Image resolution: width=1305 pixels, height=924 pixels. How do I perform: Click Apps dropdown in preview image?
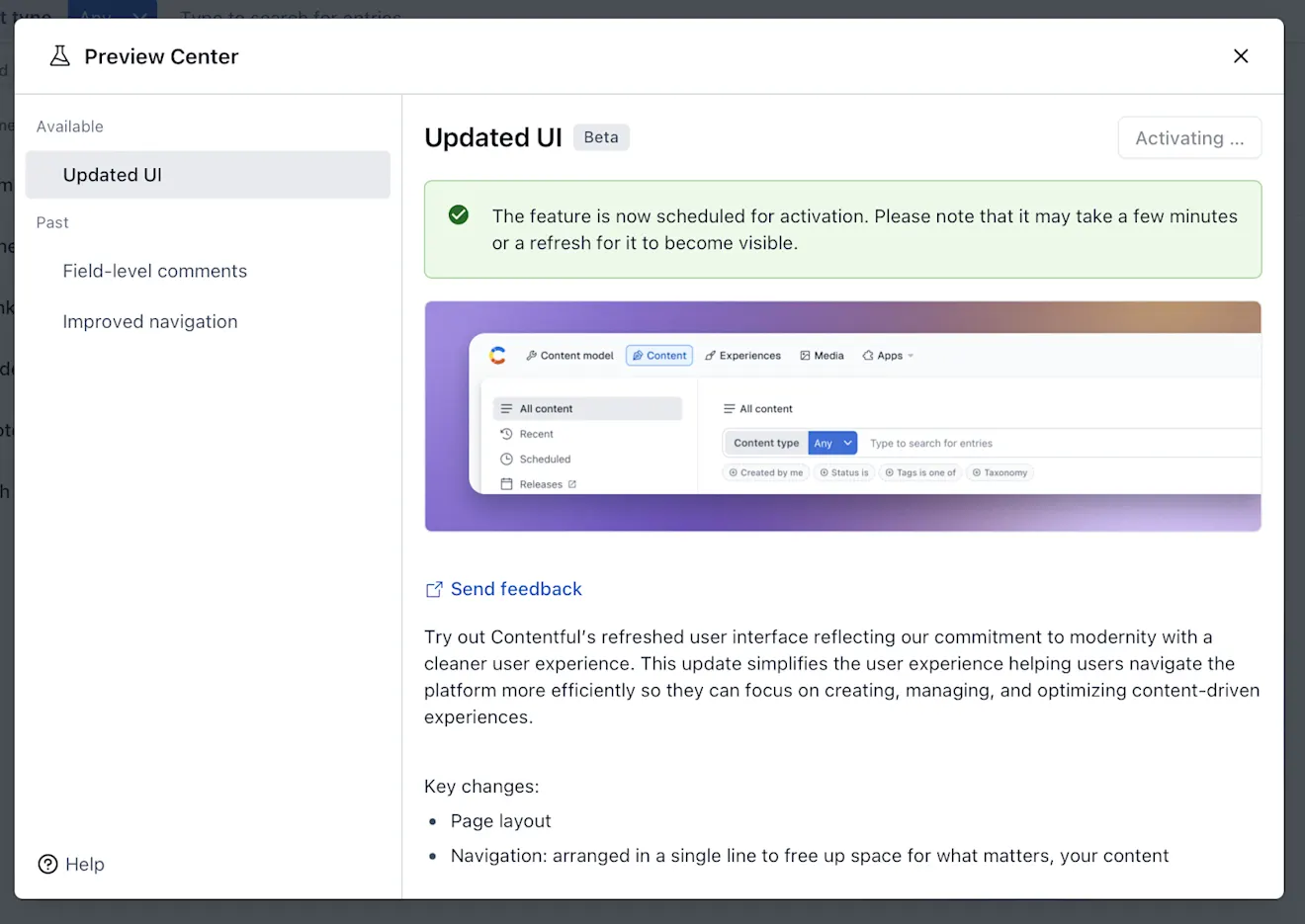[x=888, y=356]
